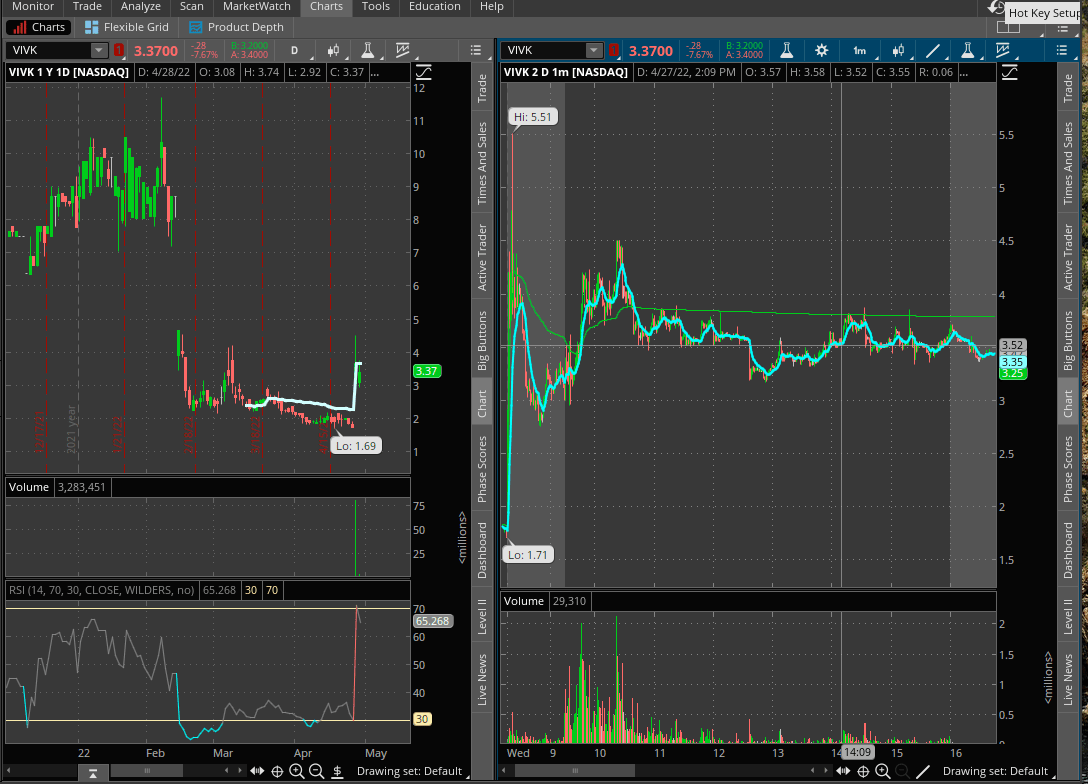Open patterns icon in left chart toolbar

[402, 50]
